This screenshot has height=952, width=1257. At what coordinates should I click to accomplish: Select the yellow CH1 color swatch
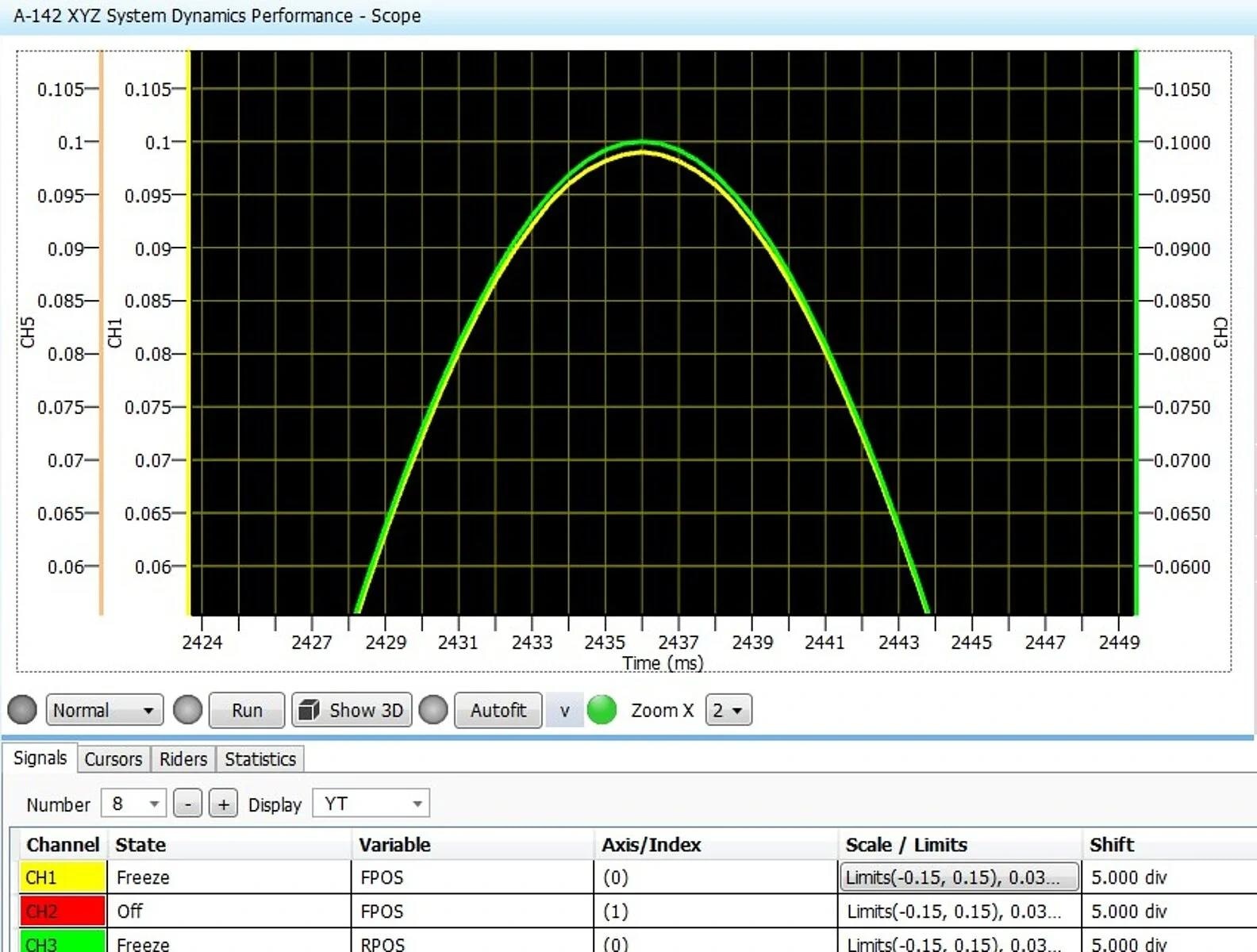click(x=63, y=877)
